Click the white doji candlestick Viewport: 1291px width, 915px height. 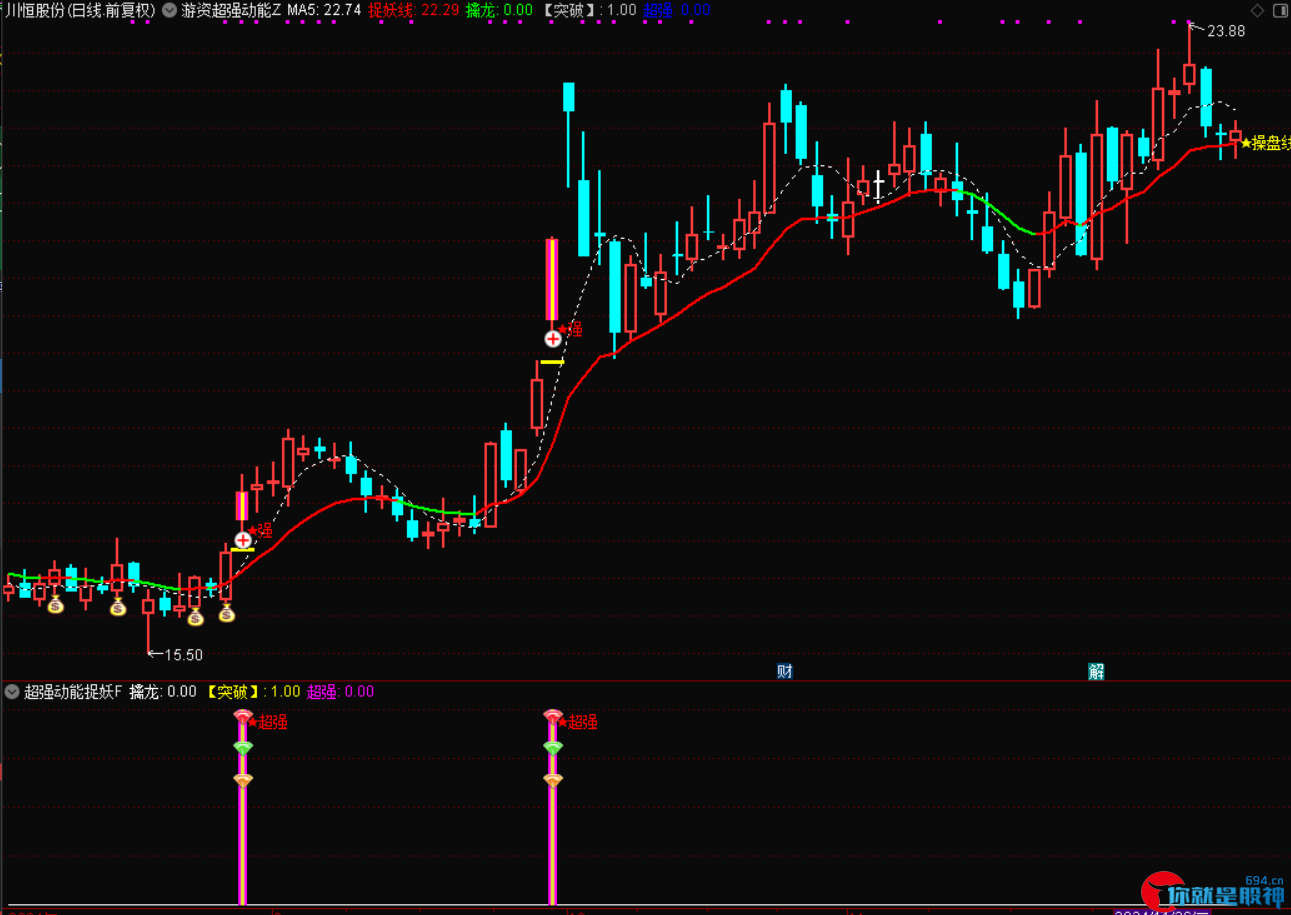point(879,186)
